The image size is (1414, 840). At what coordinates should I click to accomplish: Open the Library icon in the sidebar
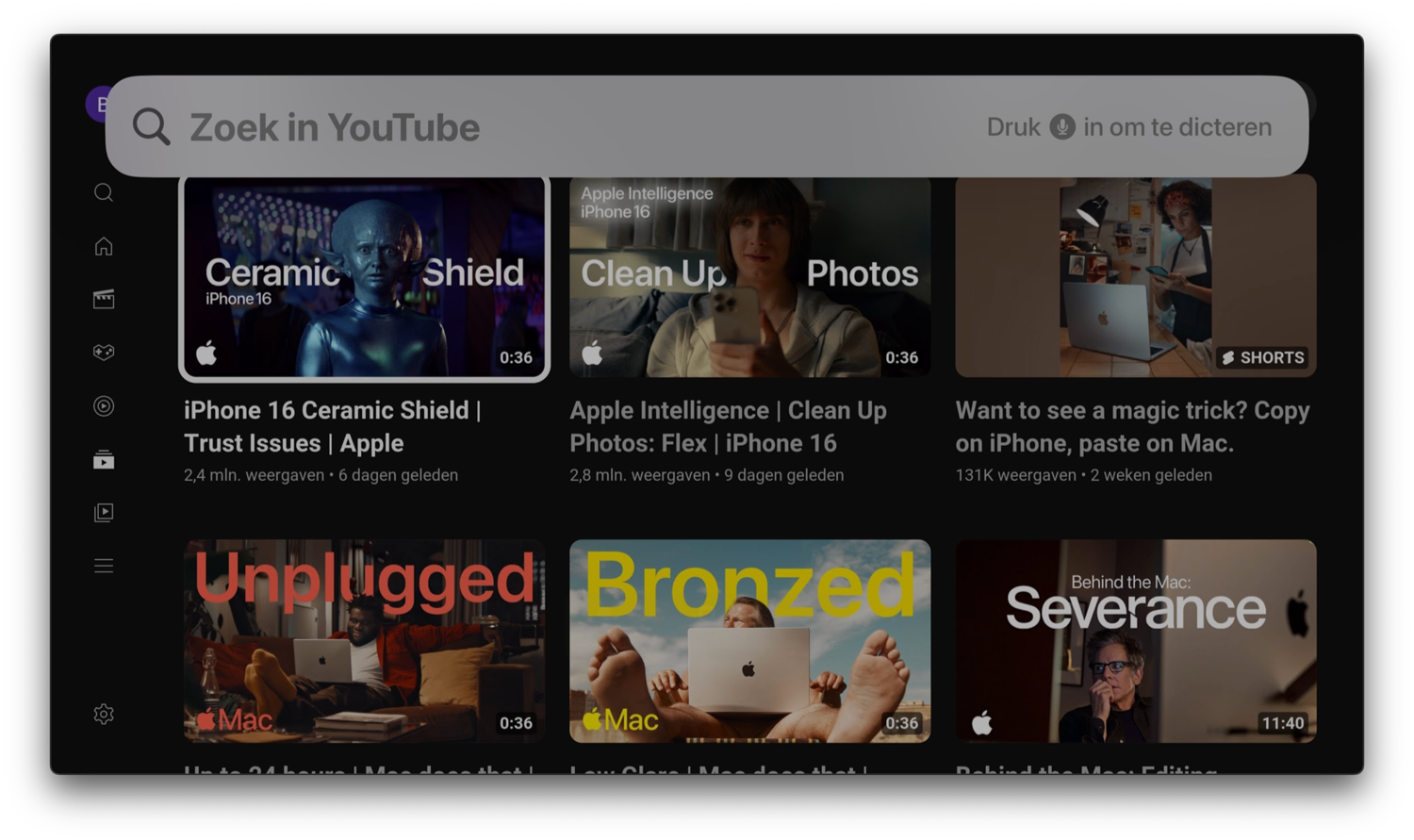104,512
